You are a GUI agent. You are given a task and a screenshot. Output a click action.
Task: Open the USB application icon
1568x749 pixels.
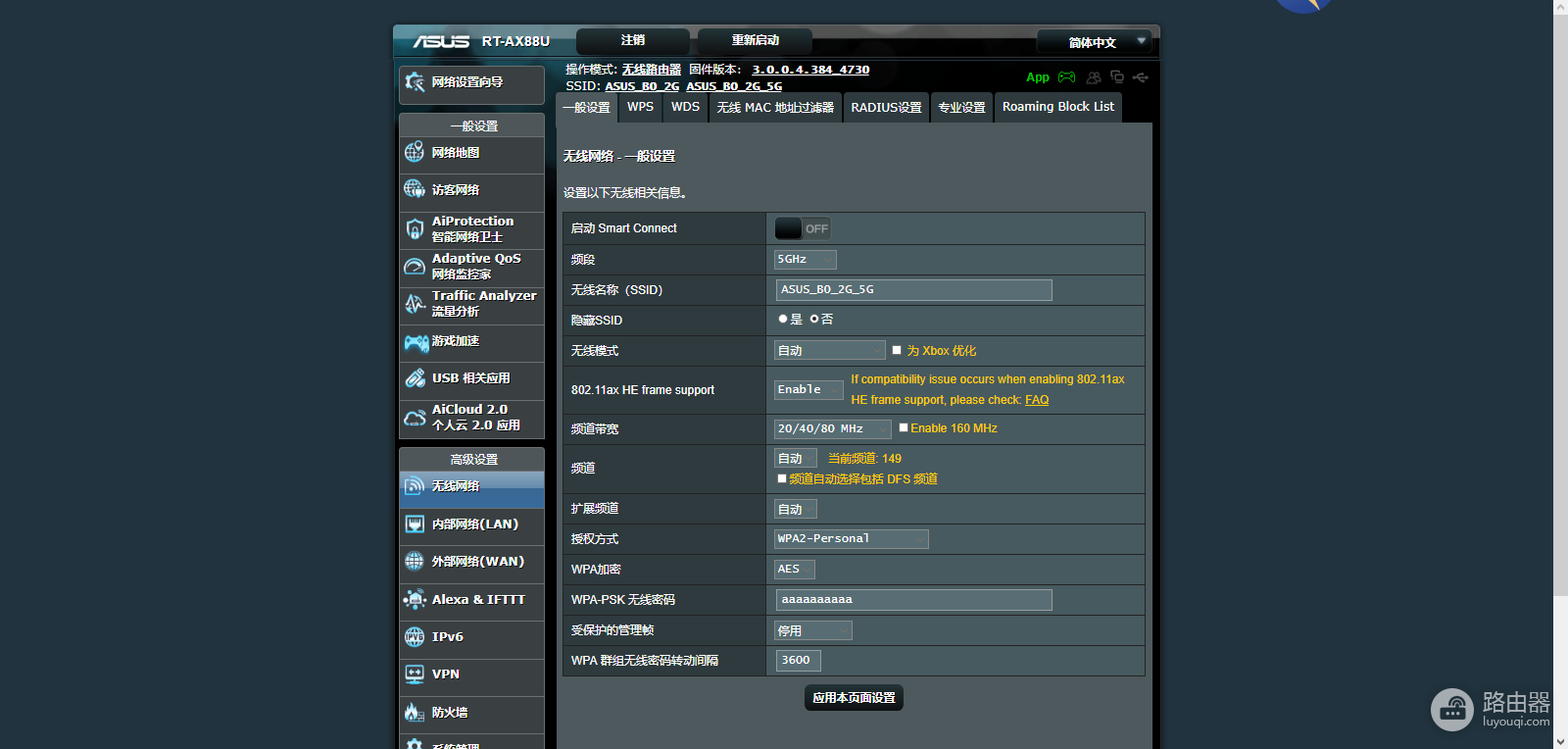[415, 378]
